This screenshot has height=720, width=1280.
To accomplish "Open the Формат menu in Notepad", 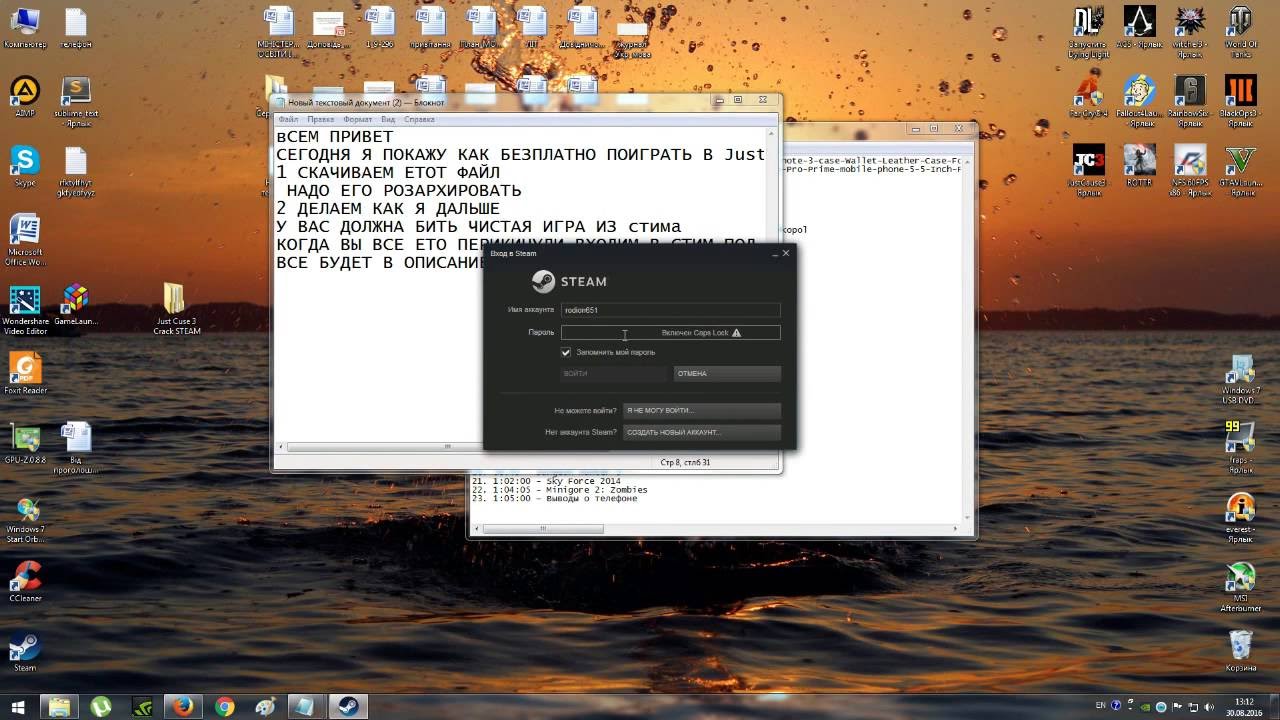I will (358, 119).
